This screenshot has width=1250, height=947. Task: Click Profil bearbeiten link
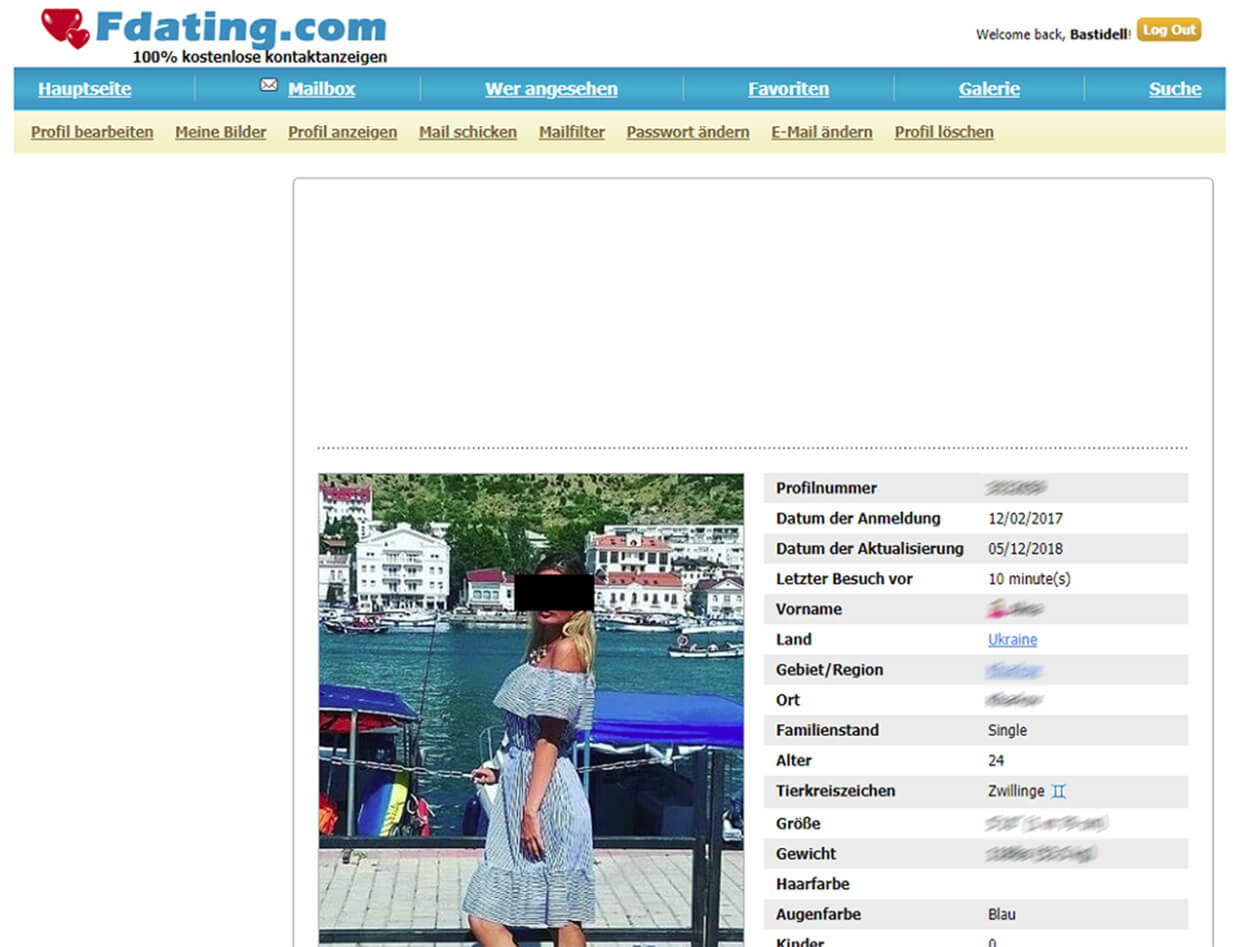pyautogui.click(x=92, y=132)
